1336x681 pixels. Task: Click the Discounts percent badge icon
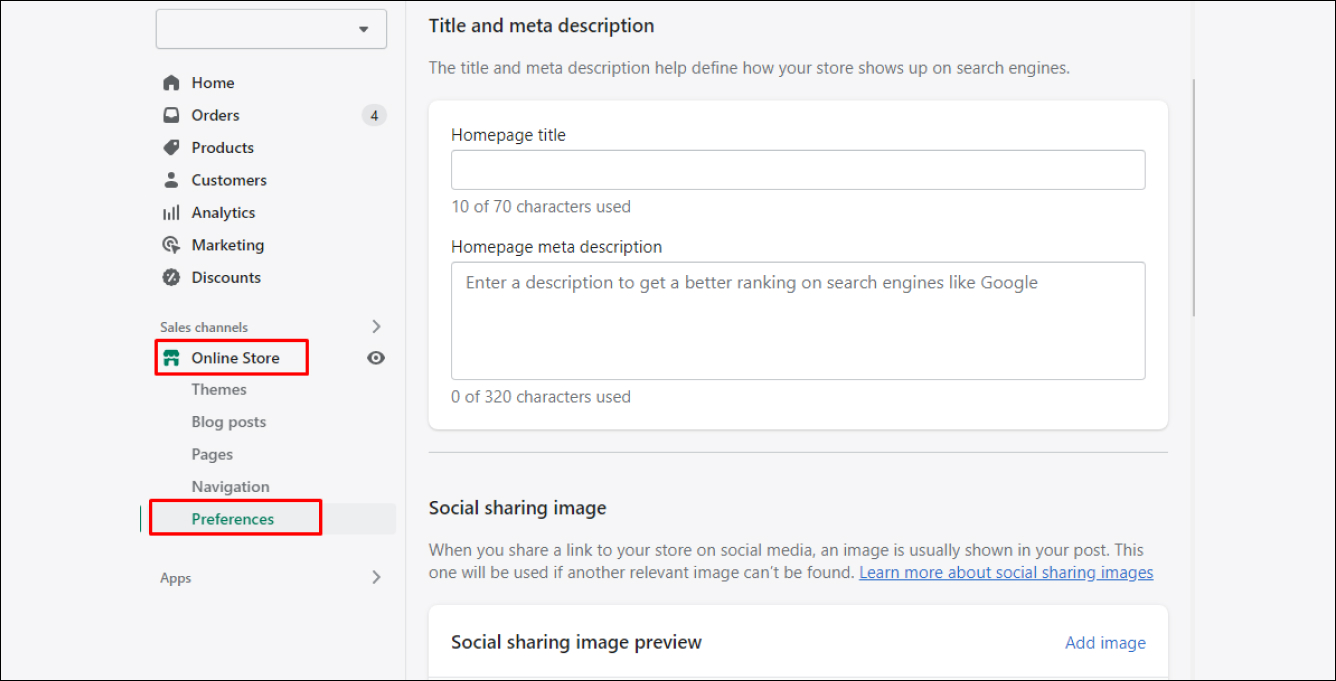click(x=171, y=277)
